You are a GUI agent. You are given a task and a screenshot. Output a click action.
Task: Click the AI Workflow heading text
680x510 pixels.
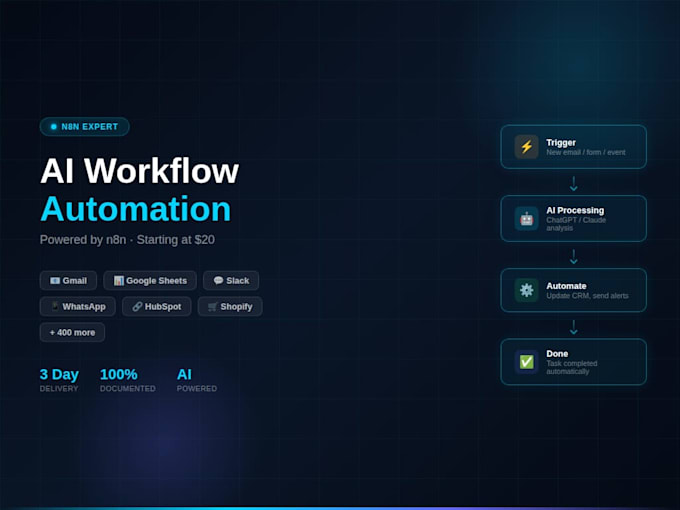coord(140,171)
